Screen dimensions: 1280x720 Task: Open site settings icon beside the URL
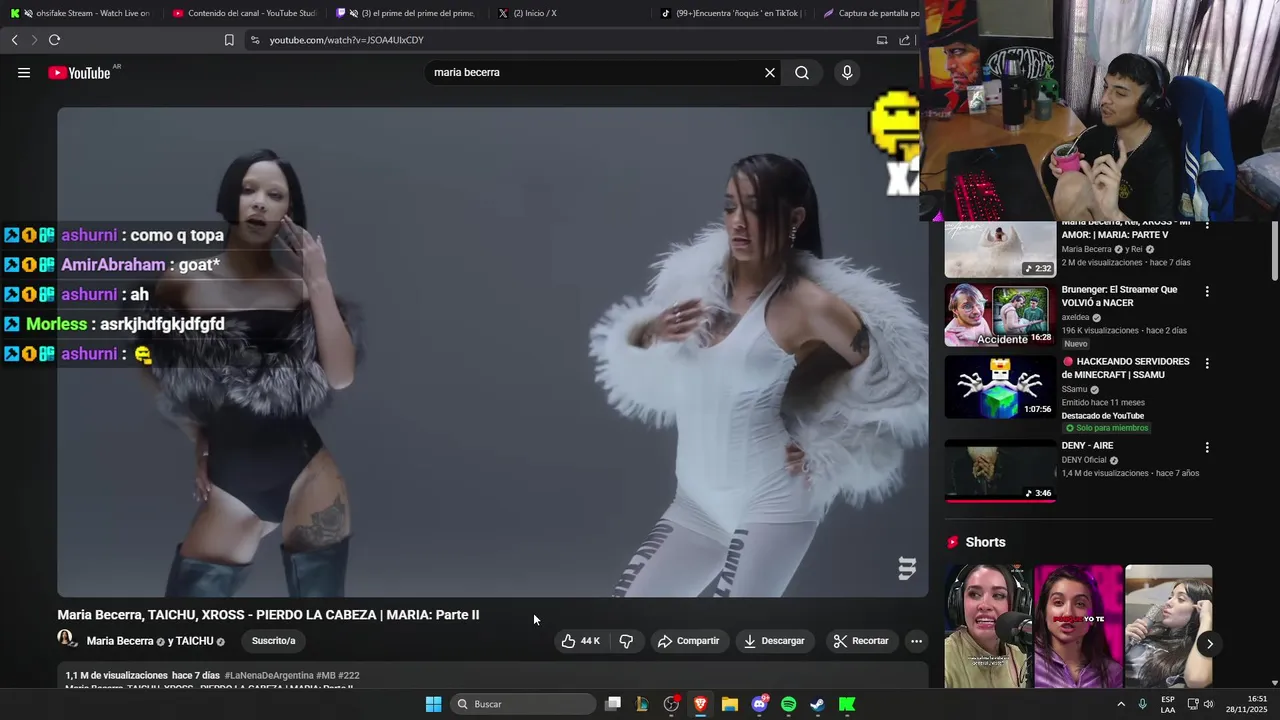point(255,40)
